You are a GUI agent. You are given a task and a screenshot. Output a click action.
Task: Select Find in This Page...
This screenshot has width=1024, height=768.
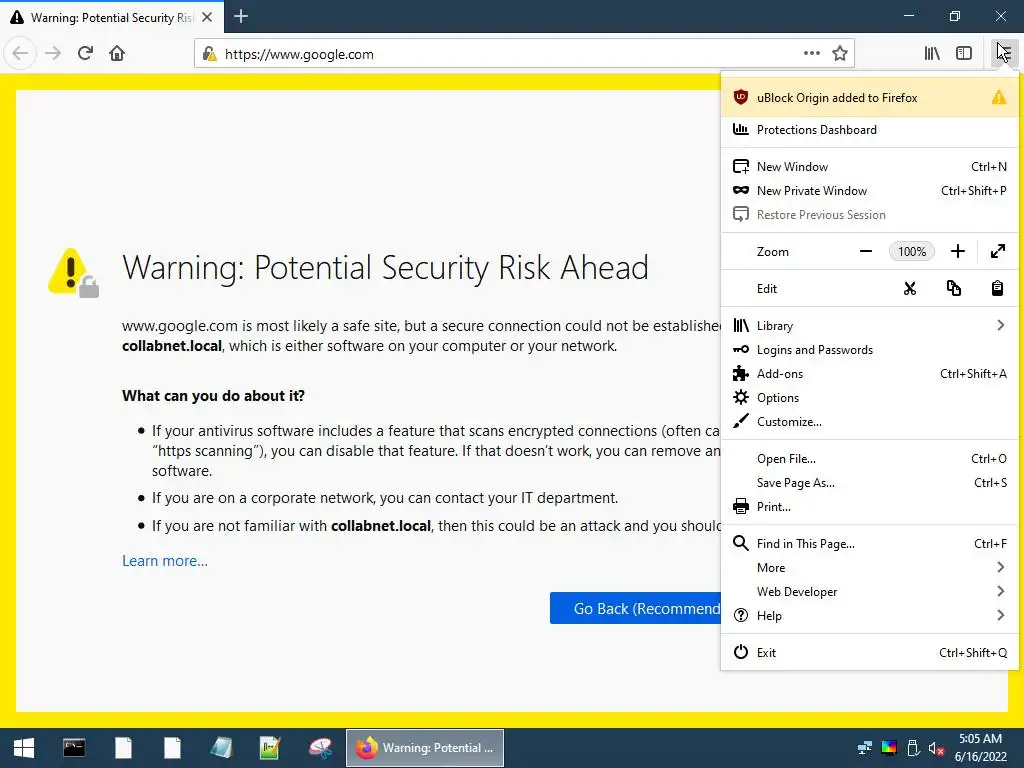[869, 543]
